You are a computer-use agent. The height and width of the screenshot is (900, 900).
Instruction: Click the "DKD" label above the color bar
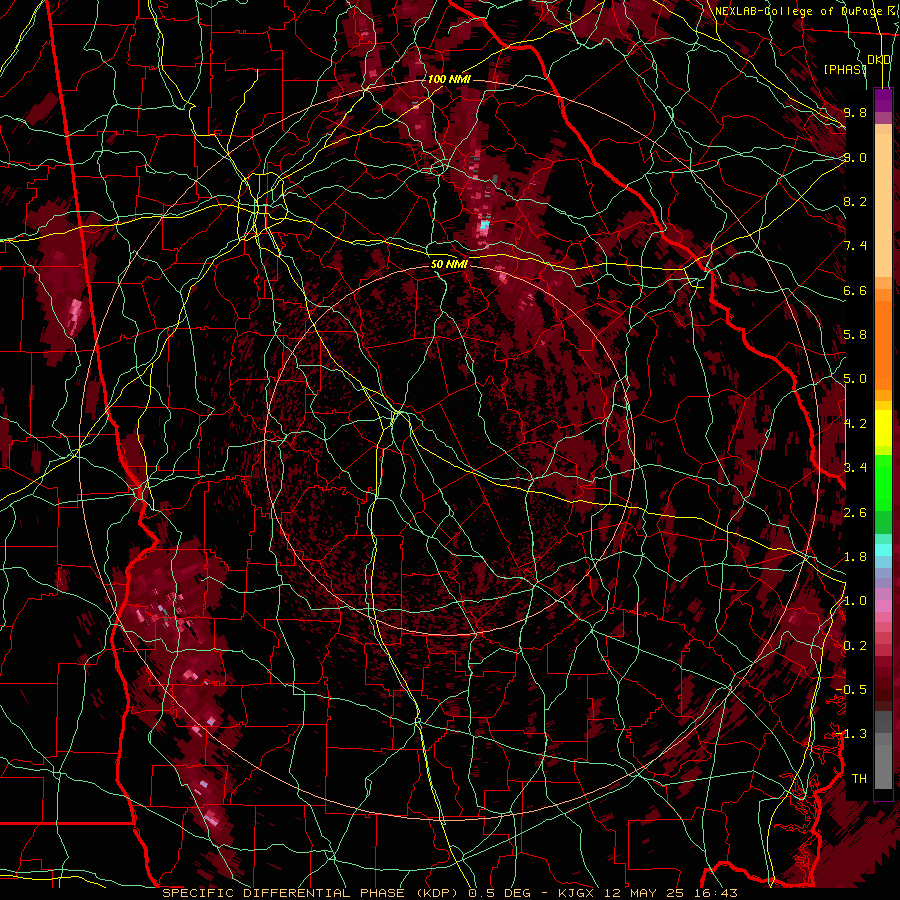(x=879, y=60)
